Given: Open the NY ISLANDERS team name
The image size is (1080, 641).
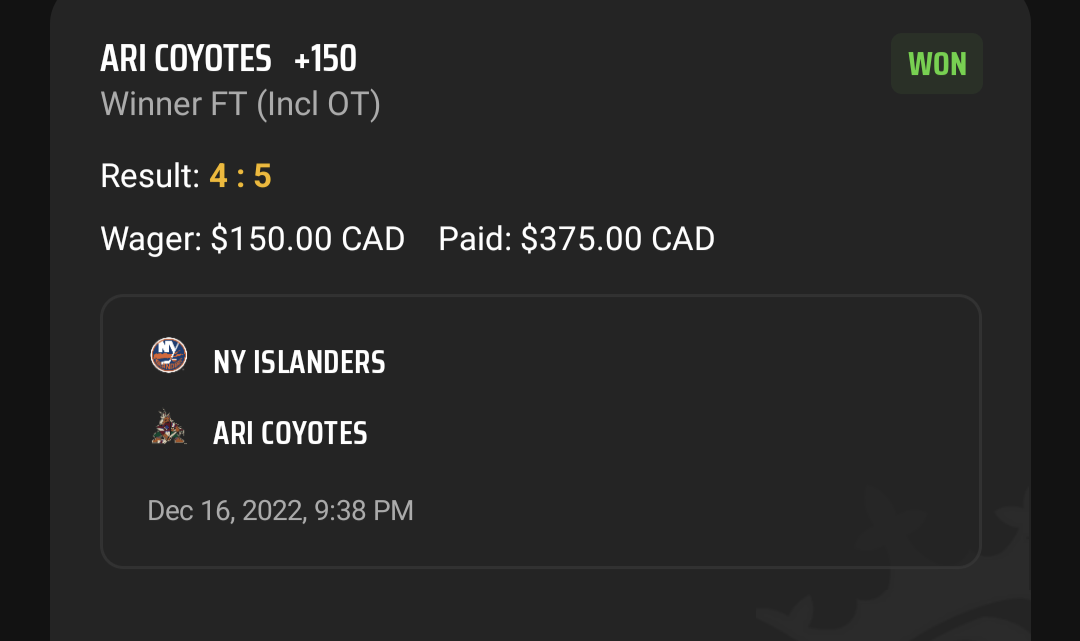Looking at the screenshot, I should [299, 362].
